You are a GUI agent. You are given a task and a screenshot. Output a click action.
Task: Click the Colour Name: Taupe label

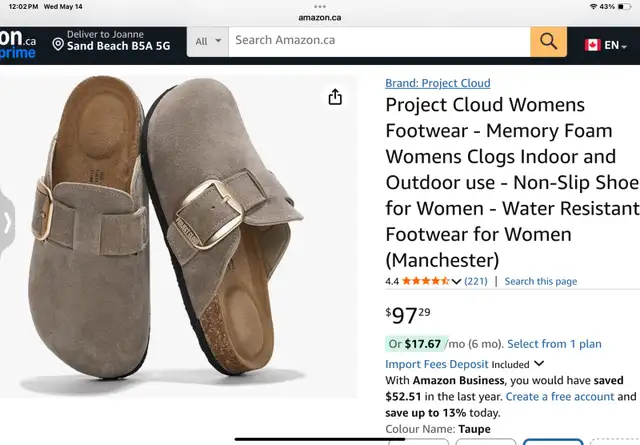coord(438,429)
